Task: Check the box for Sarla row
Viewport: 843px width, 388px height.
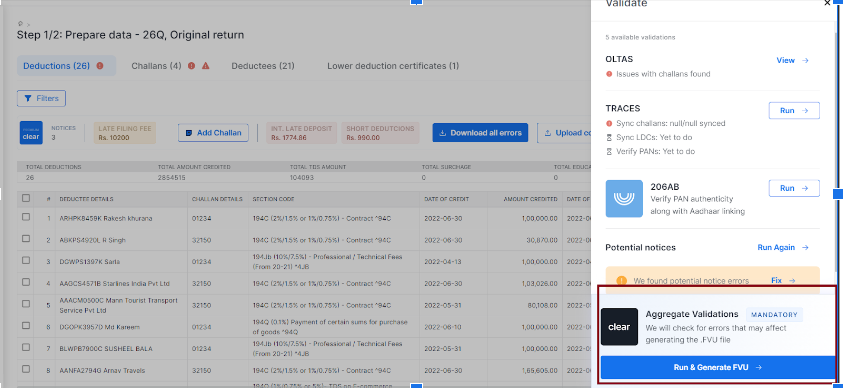Action: 26,260
